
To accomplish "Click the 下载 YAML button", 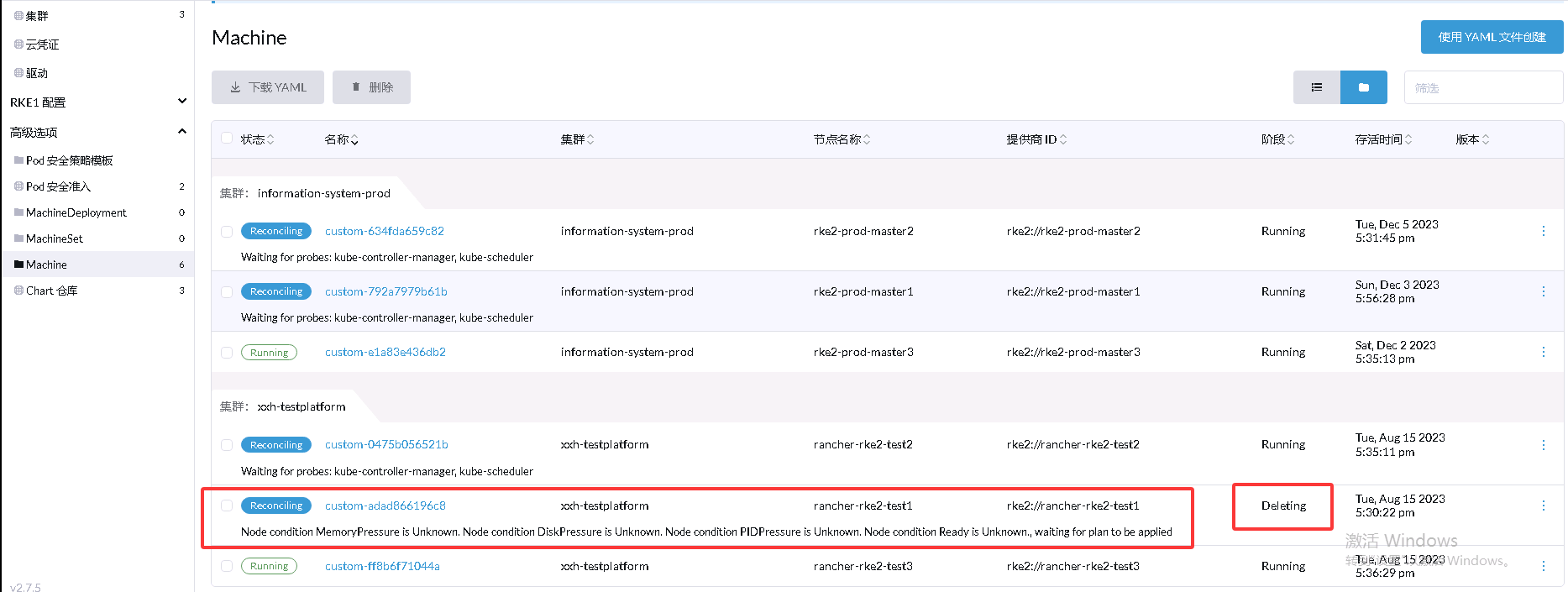I will pyautogui.click(x=268, y=87).
